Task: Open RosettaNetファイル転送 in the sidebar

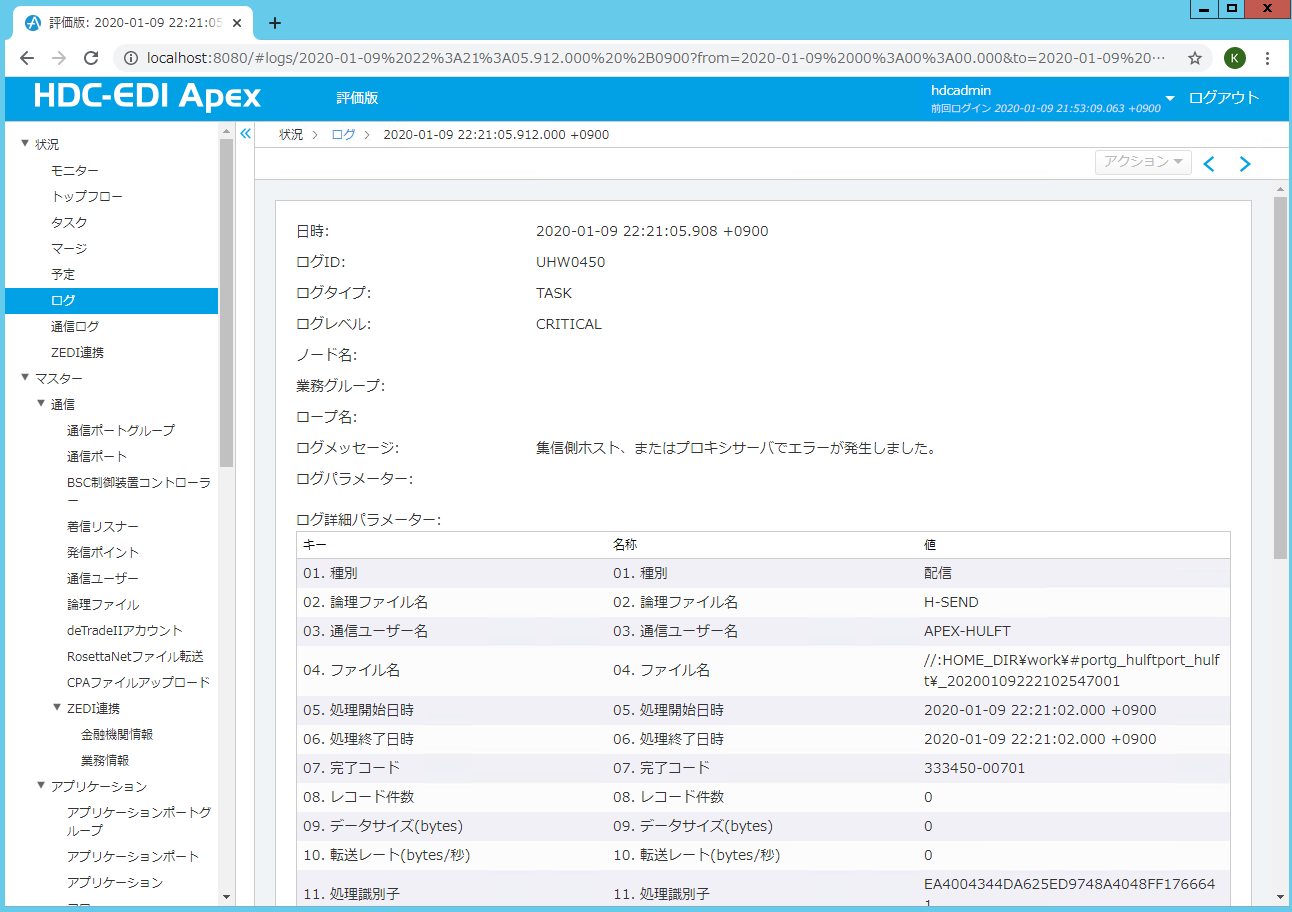Action: pos(135,656)
